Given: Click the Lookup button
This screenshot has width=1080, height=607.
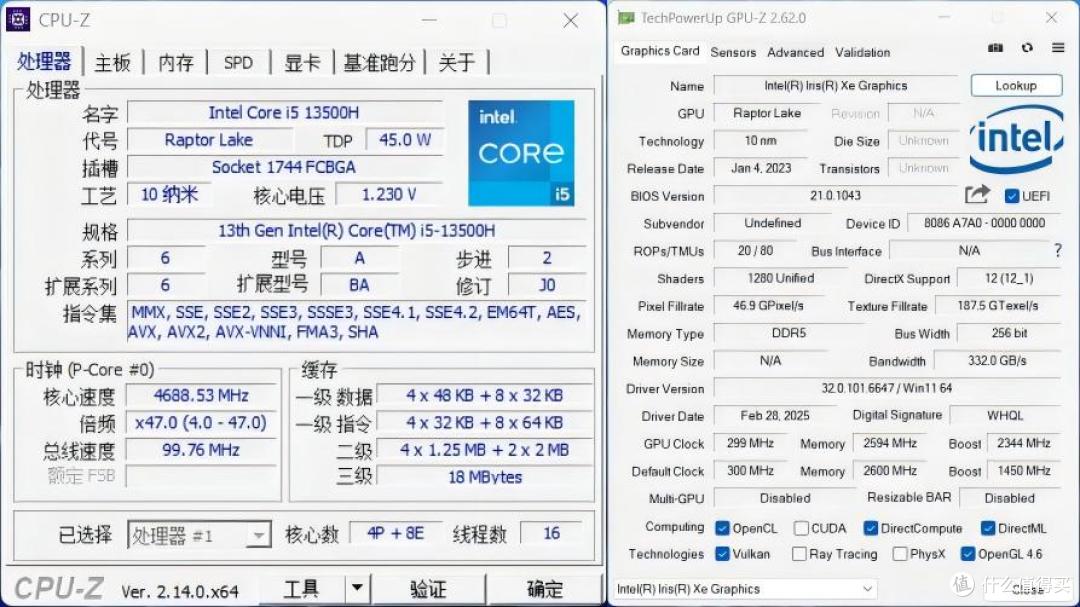Looking at the screenshot, I should point(1016,85).
